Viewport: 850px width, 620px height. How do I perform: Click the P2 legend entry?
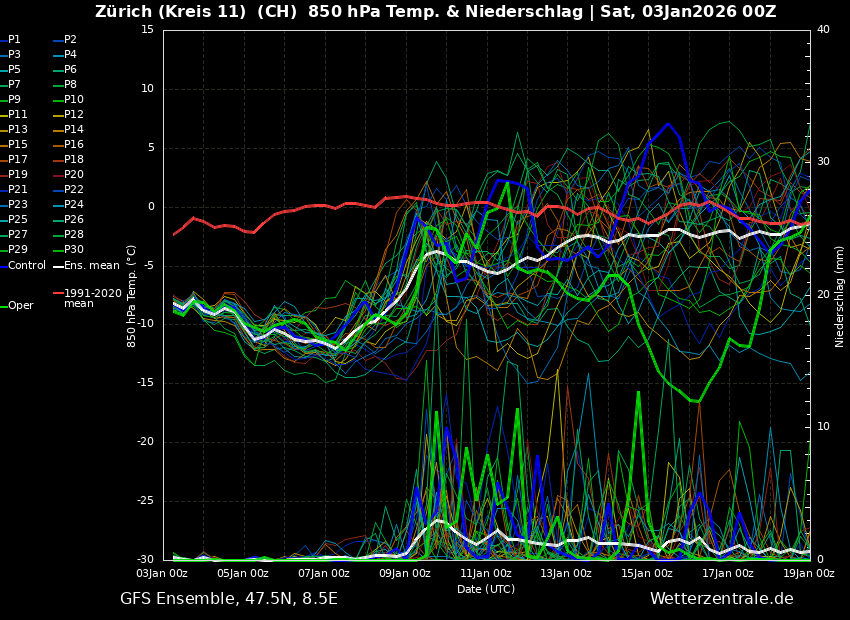point(70,40)
